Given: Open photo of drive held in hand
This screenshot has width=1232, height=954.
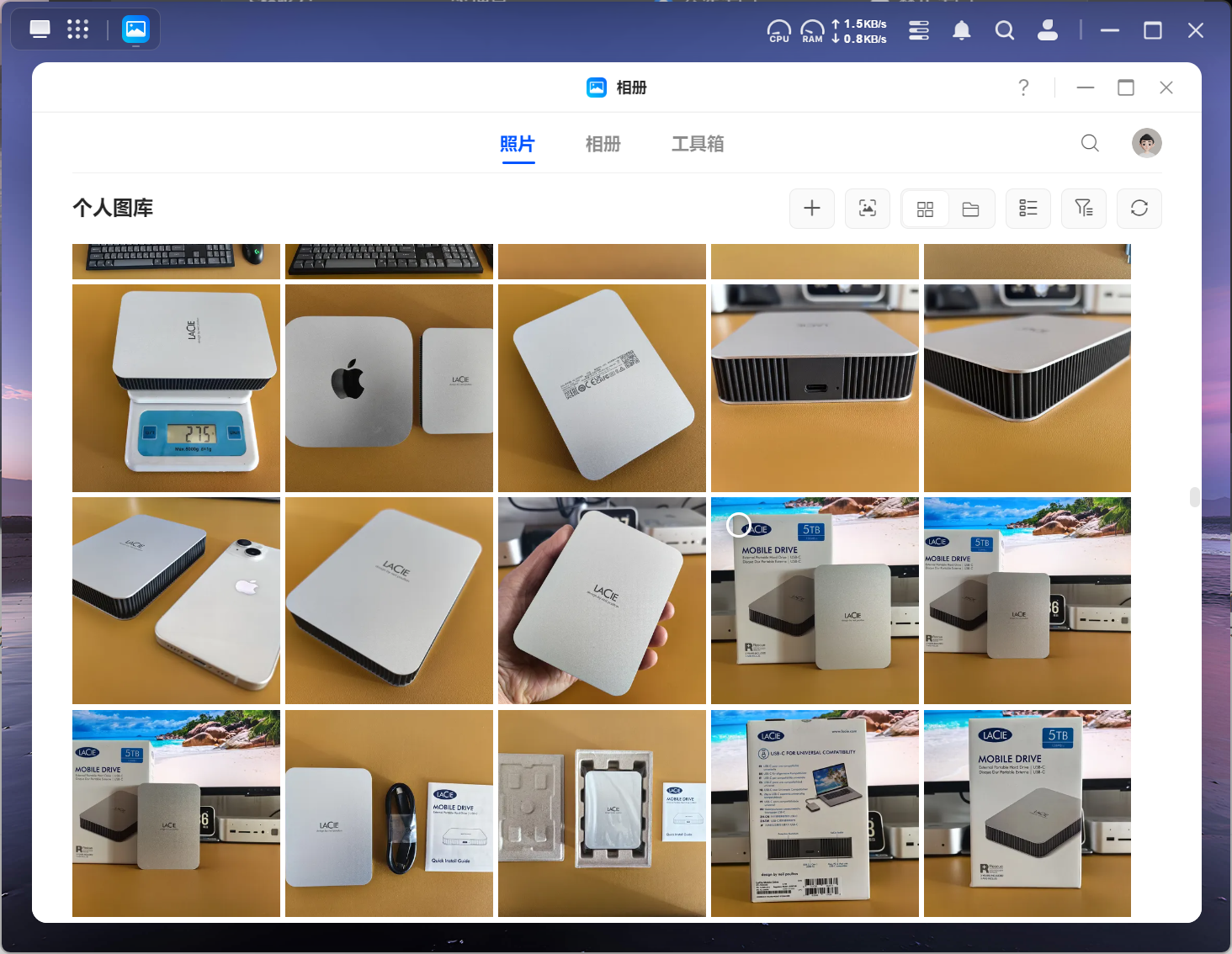Looking at the screenshot, I should pyautogui.click(x=602, y=601).
